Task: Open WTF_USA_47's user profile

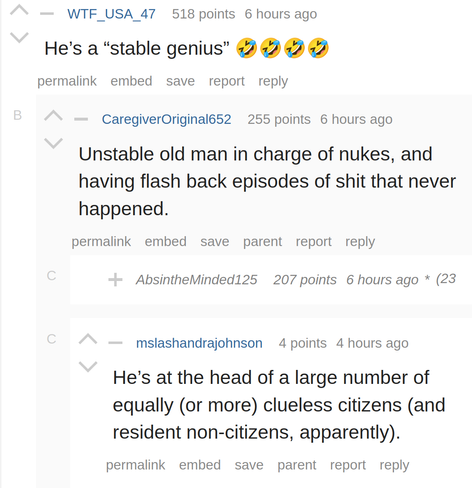Action: pos(111,14)
